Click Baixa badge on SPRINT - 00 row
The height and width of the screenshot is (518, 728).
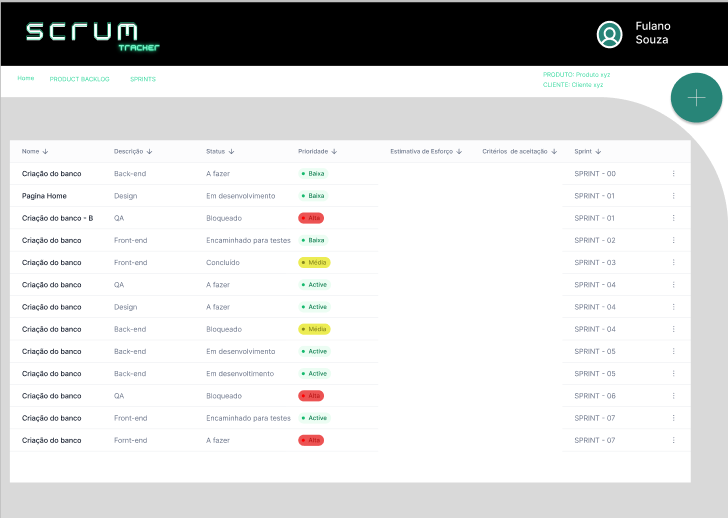click(x=313, y=174)
